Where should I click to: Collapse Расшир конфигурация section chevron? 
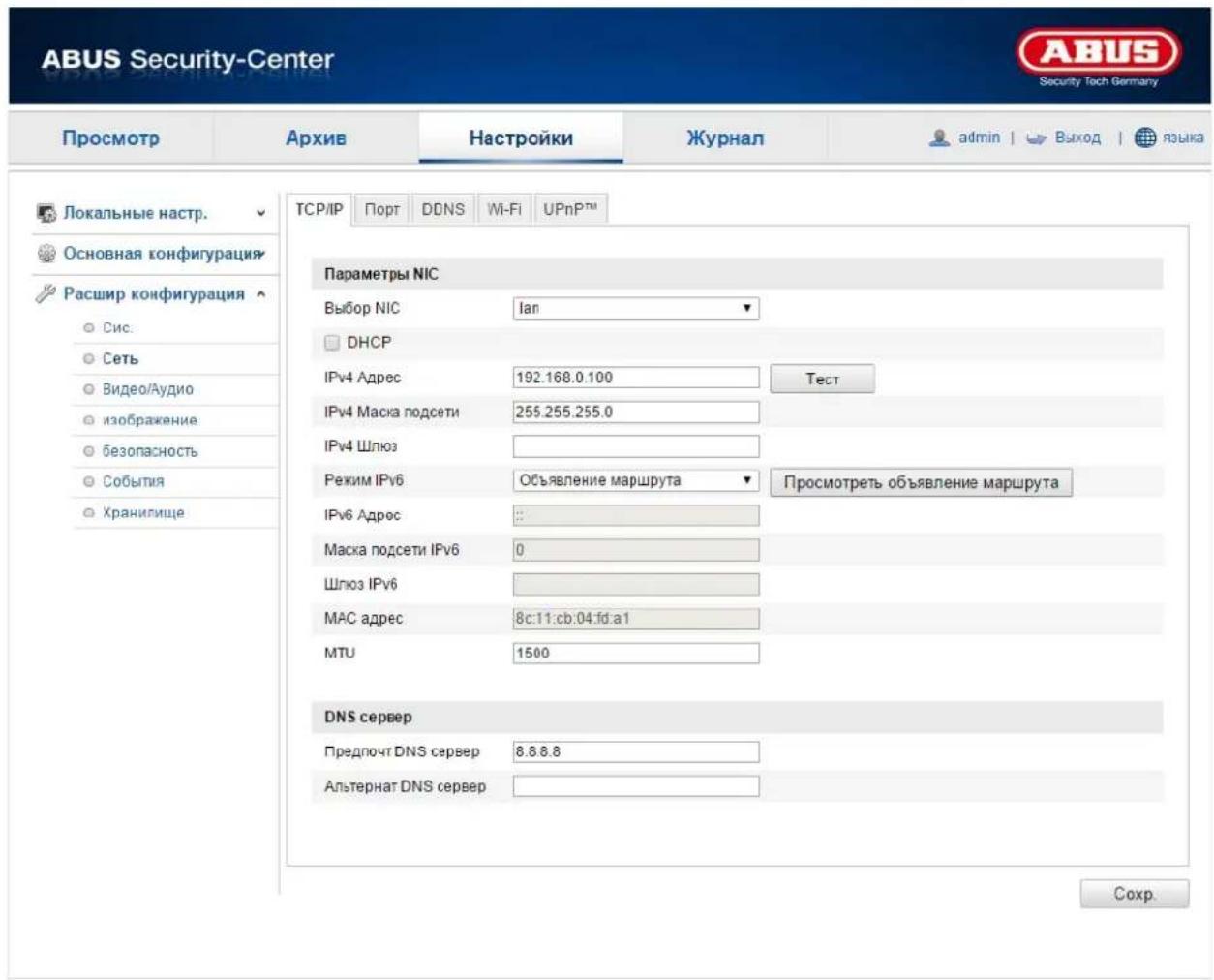click(260, 294)
